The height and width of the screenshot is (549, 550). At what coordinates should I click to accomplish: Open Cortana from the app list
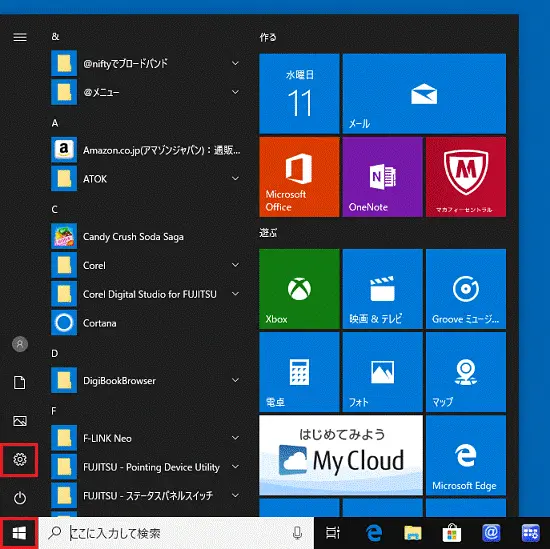tap(146, 323)
